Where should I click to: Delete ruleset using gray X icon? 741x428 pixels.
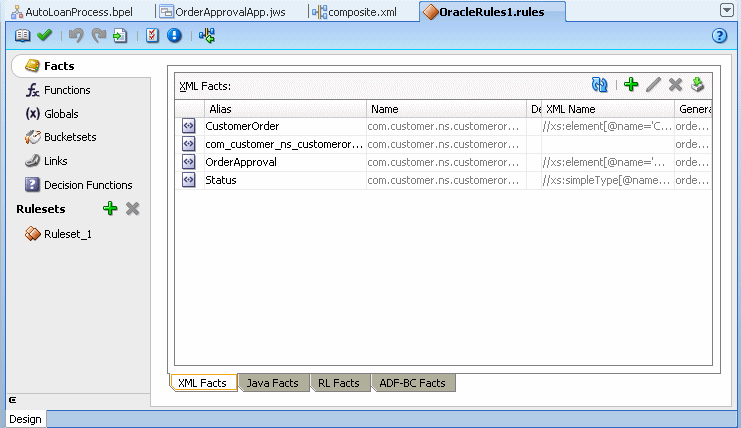133,208
